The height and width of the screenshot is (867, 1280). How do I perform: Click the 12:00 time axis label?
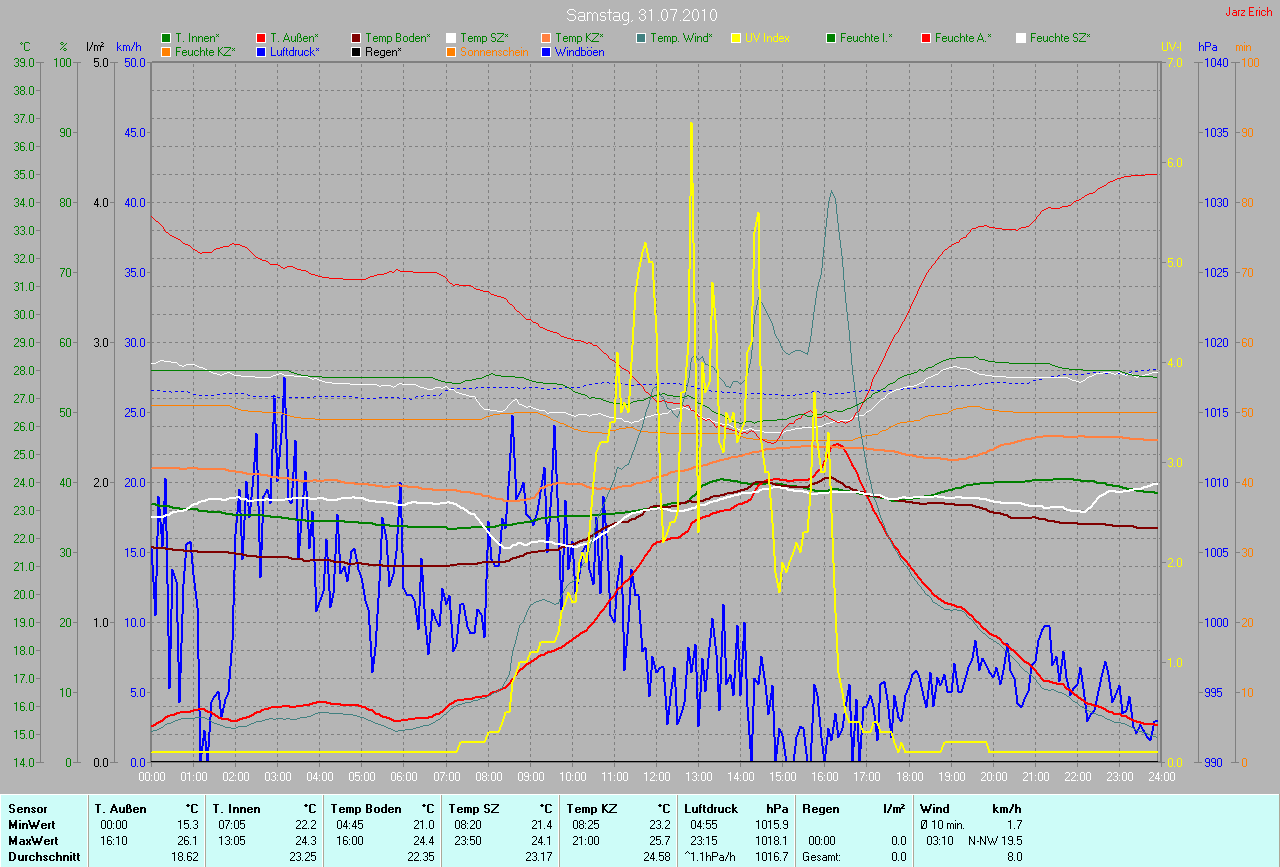(656, 776)
